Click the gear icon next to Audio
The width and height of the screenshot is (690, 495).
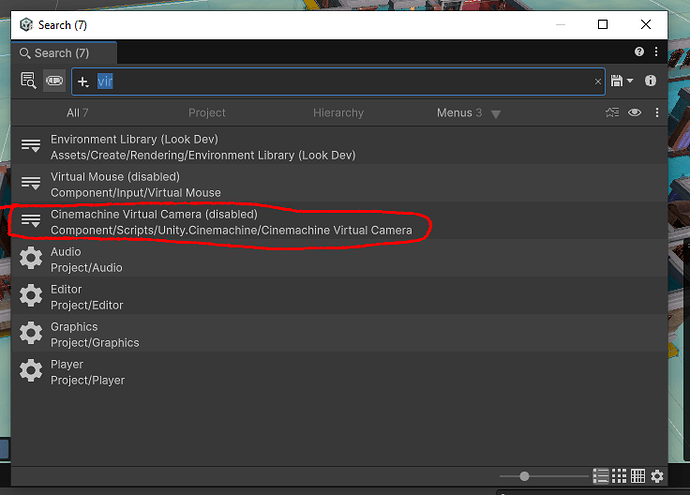[31, 258]
